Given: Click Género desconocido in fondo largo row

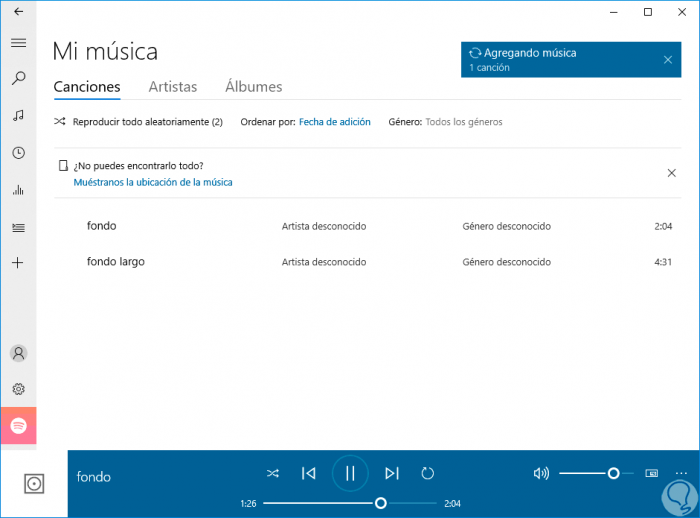Looking at the screenshot, I should click(x=507, y=262).
